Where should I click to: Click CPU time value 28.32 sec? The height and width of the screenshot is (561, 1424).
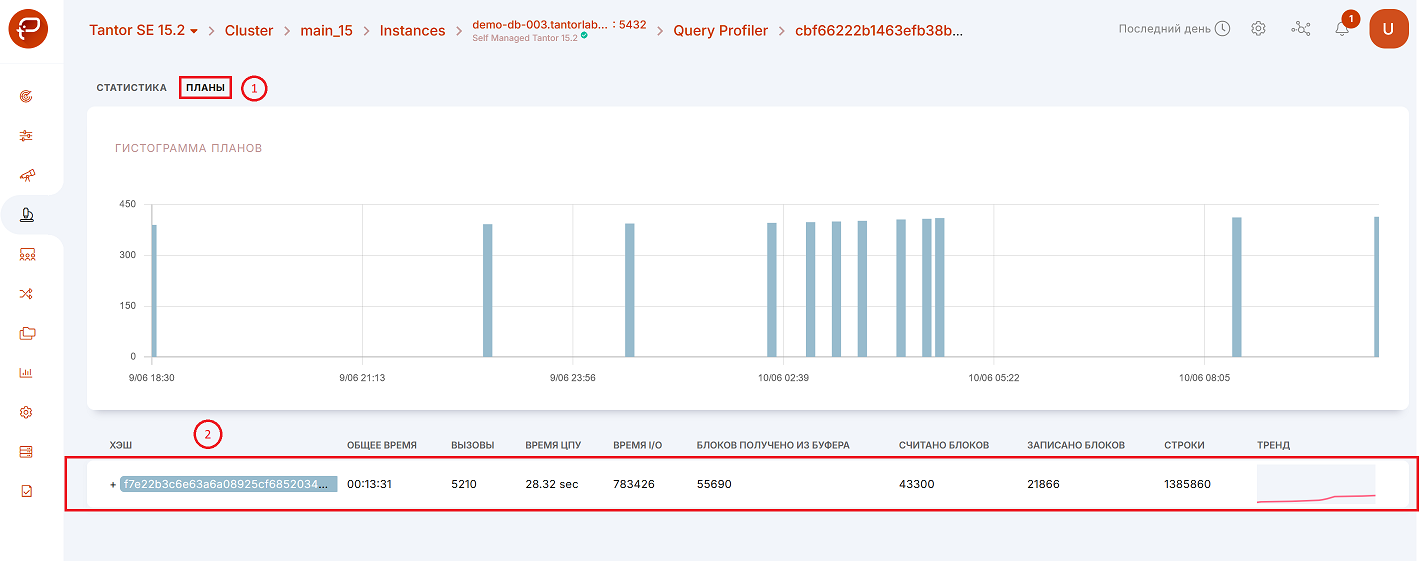click(552, 484)
